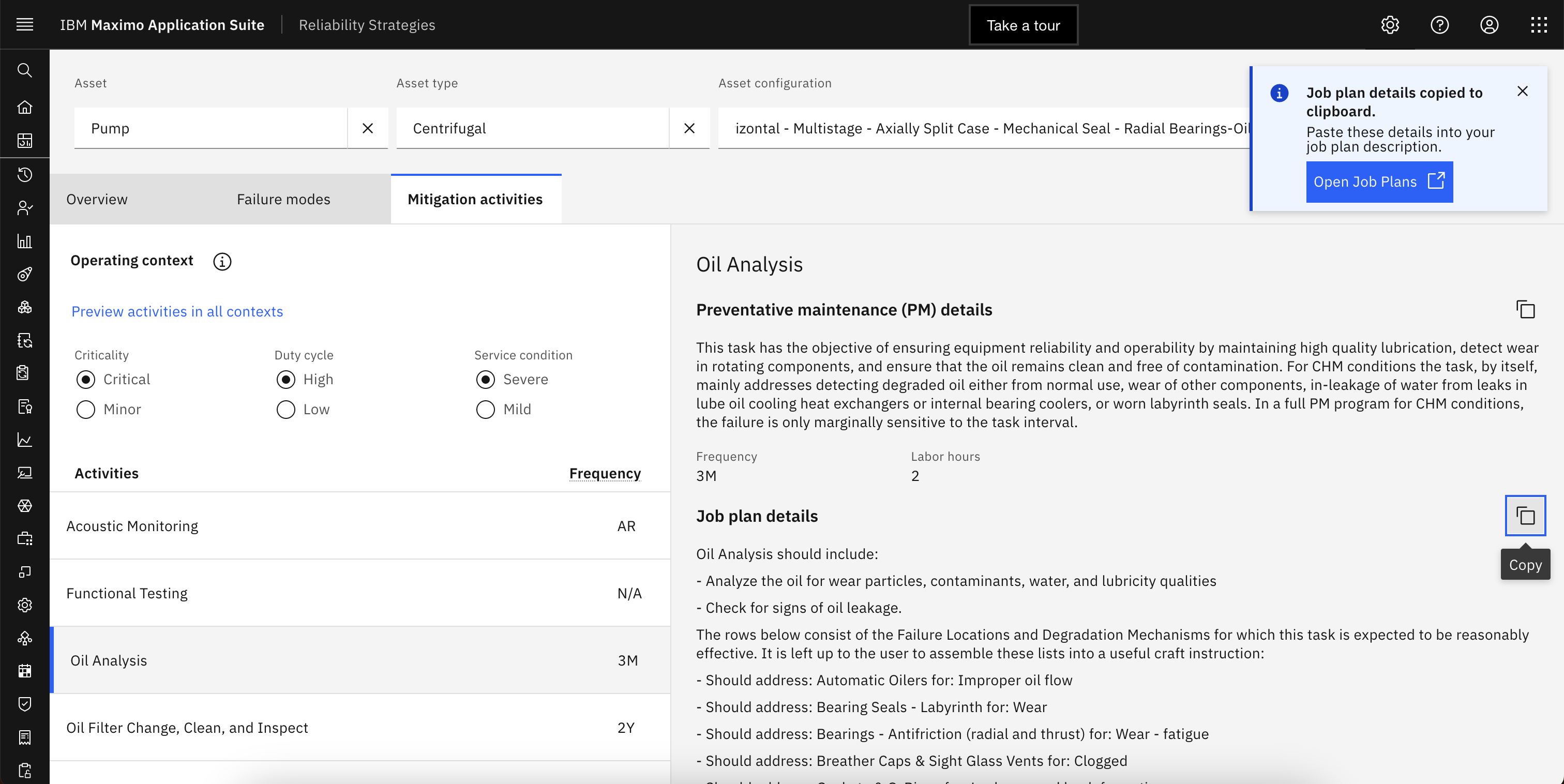Open the app switcher grid icon
The width and height of the screenshot is (1564, 784).
click(x=1539, y=25)
